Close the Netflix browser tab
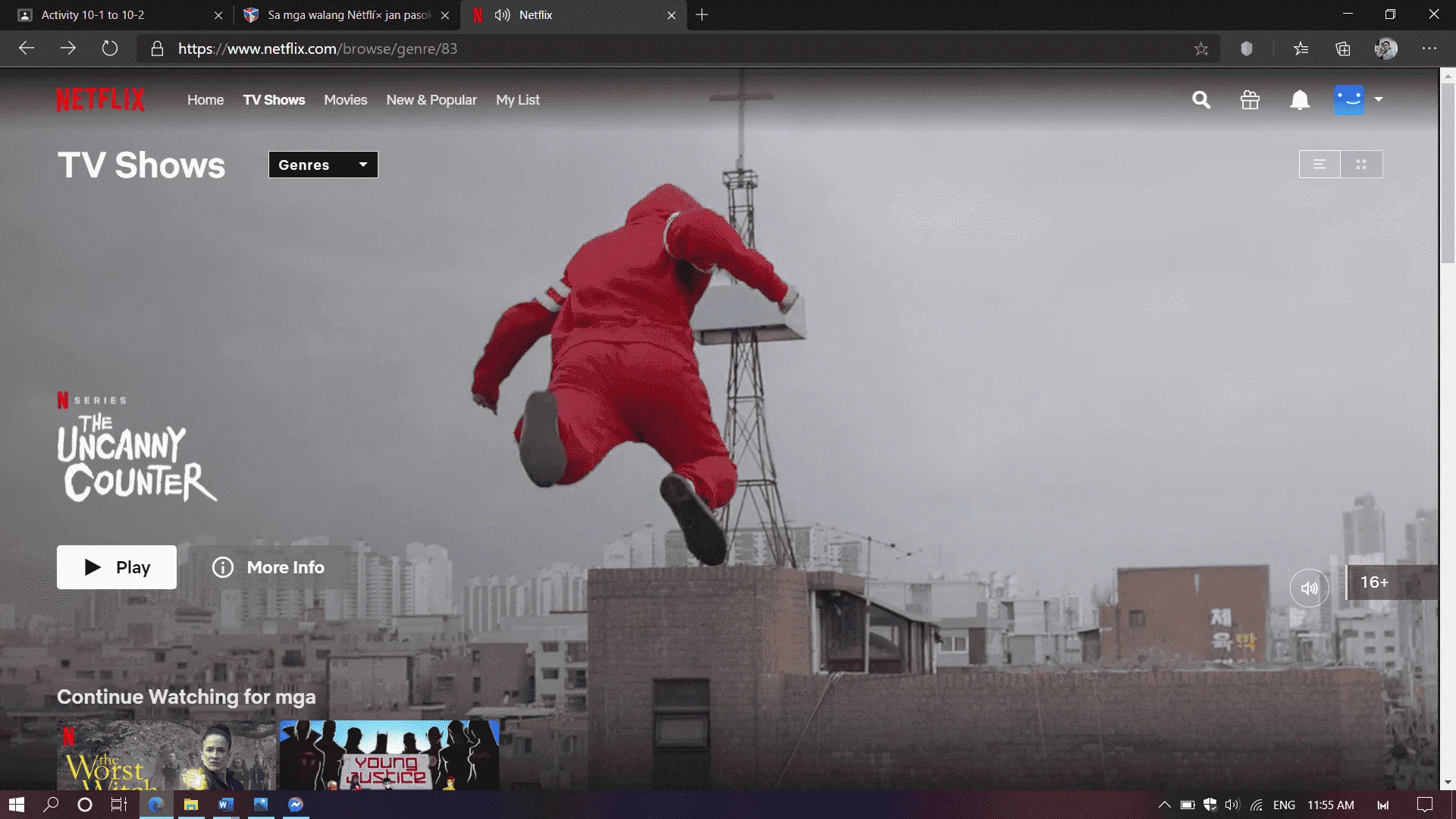The image size is (1456, 819). pos(671,15)
